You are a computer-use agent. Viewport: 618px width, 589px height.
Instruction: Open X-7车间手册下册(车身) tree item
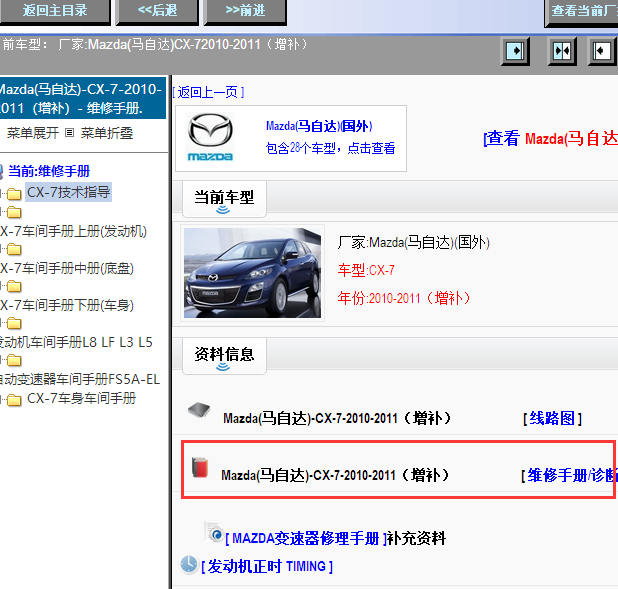[67, 305]
